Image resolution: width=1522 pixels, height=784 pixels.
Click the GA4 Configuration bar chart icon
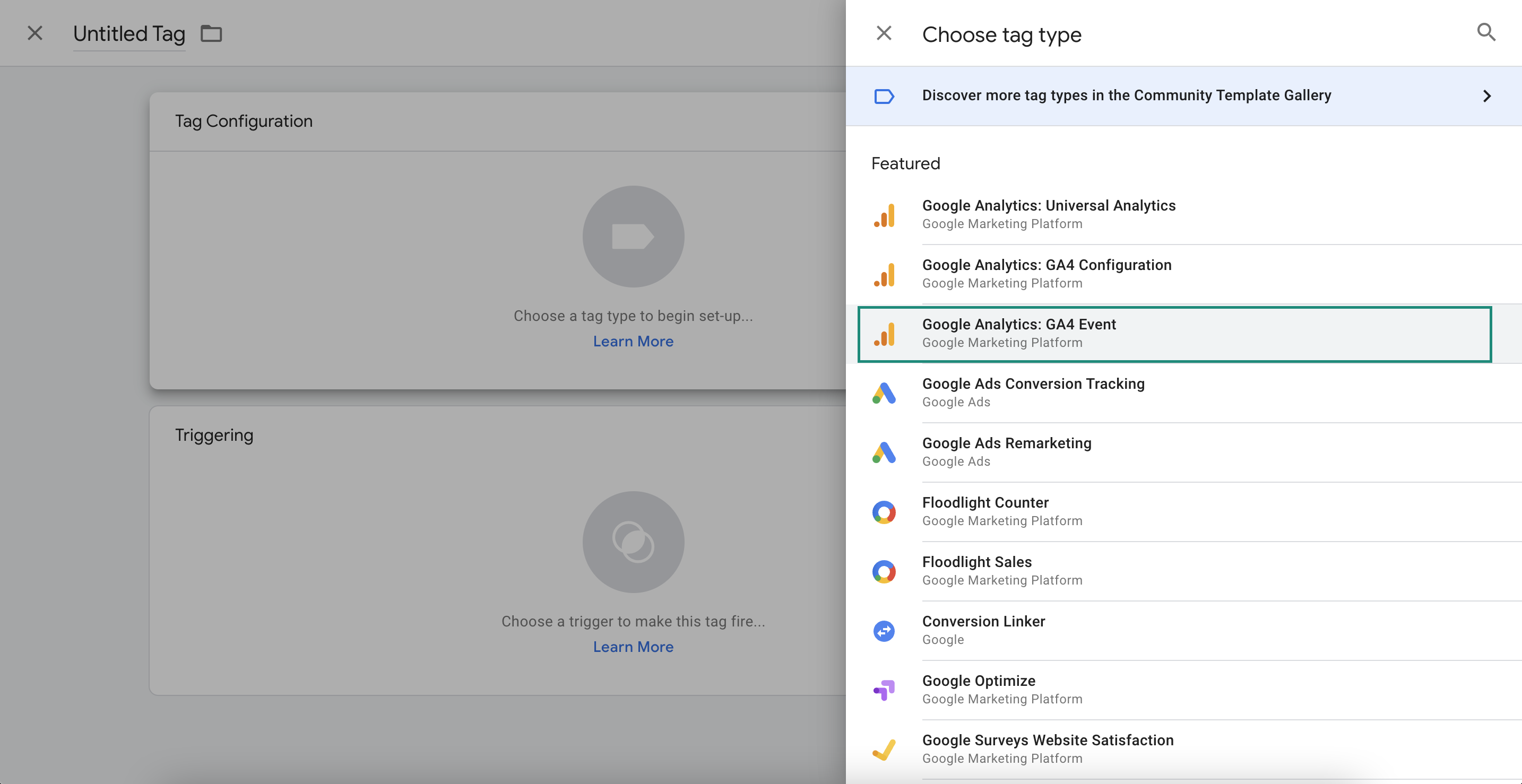click(x=884, y=275)
